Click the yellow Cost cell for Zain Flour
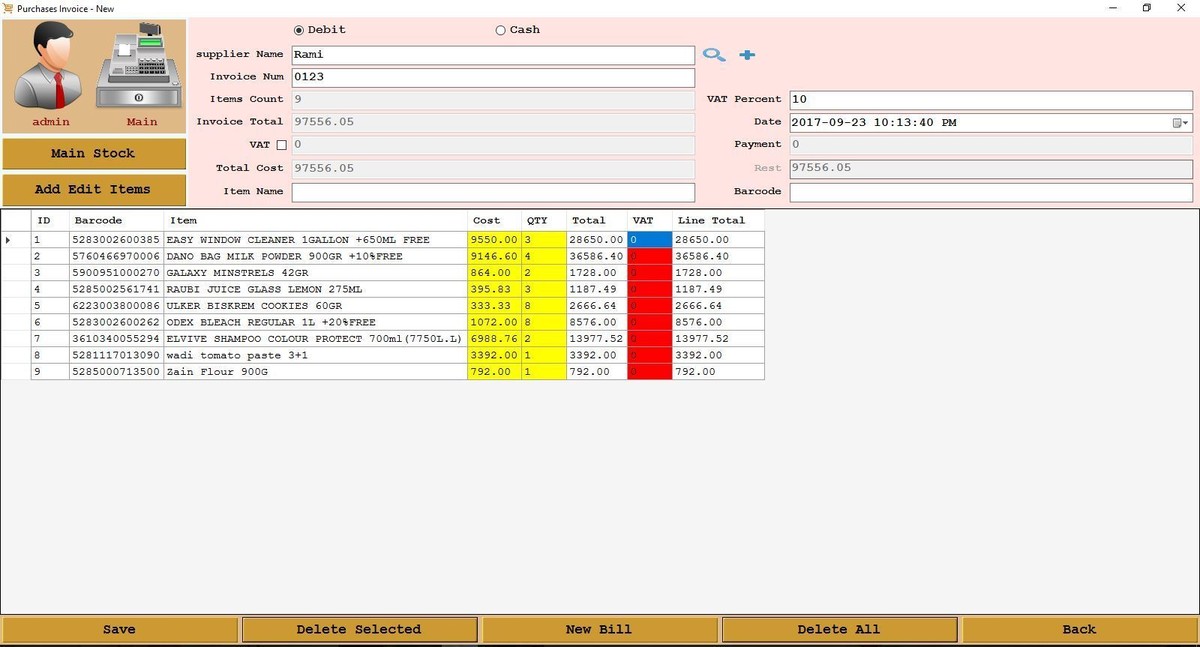The height and width of the screenshot is (647, 1200). tap(493, 372)
